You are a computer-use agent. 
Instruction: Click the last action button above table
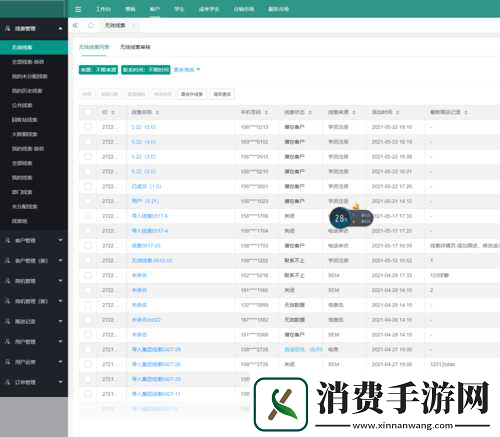[222, 94]
